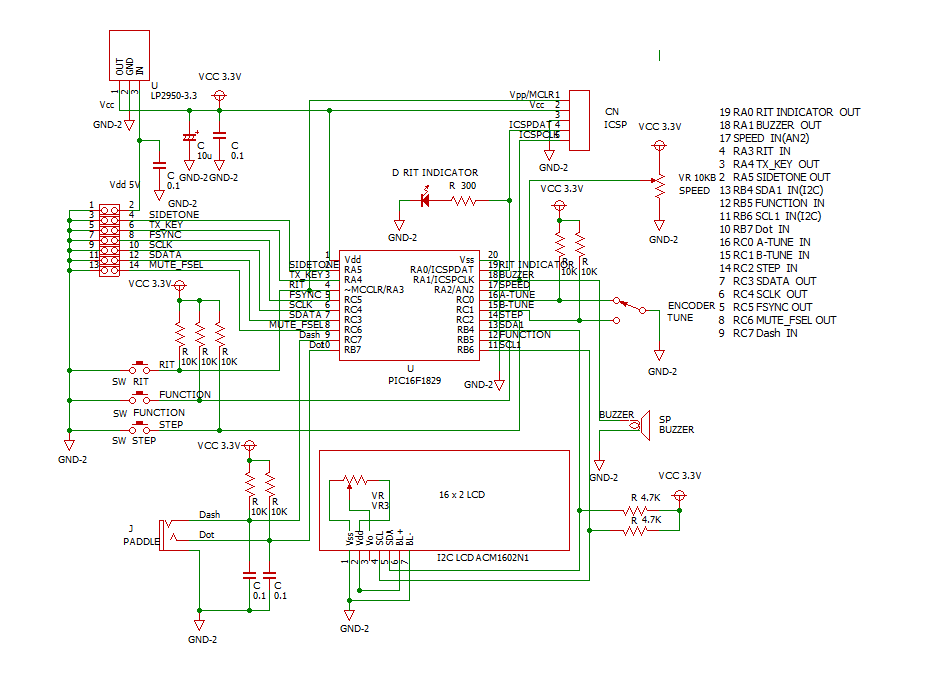Select VCC 3.3V symbol above paddle pull-ups
The image size is (925, 674).
(250, 446)
